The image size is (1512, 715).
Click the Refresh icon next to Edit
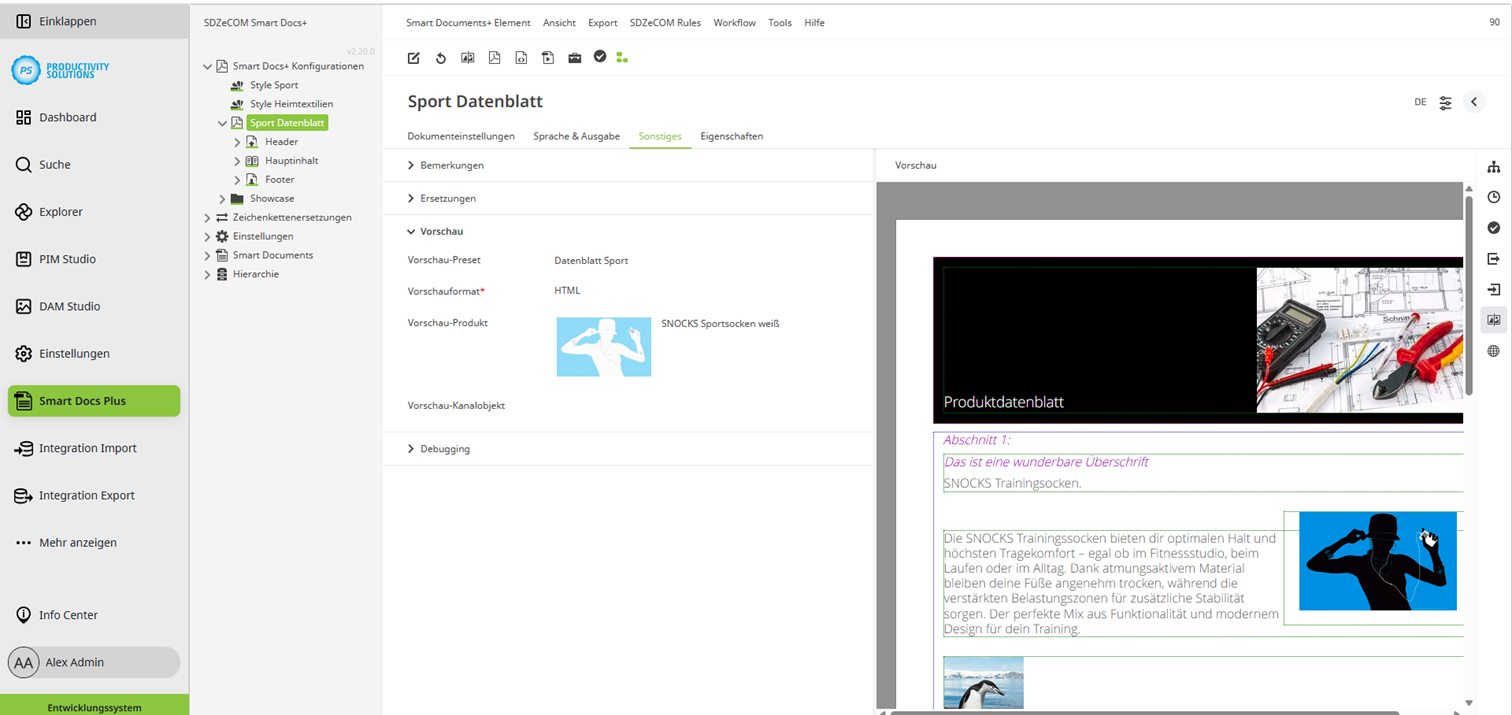(440, 58)
